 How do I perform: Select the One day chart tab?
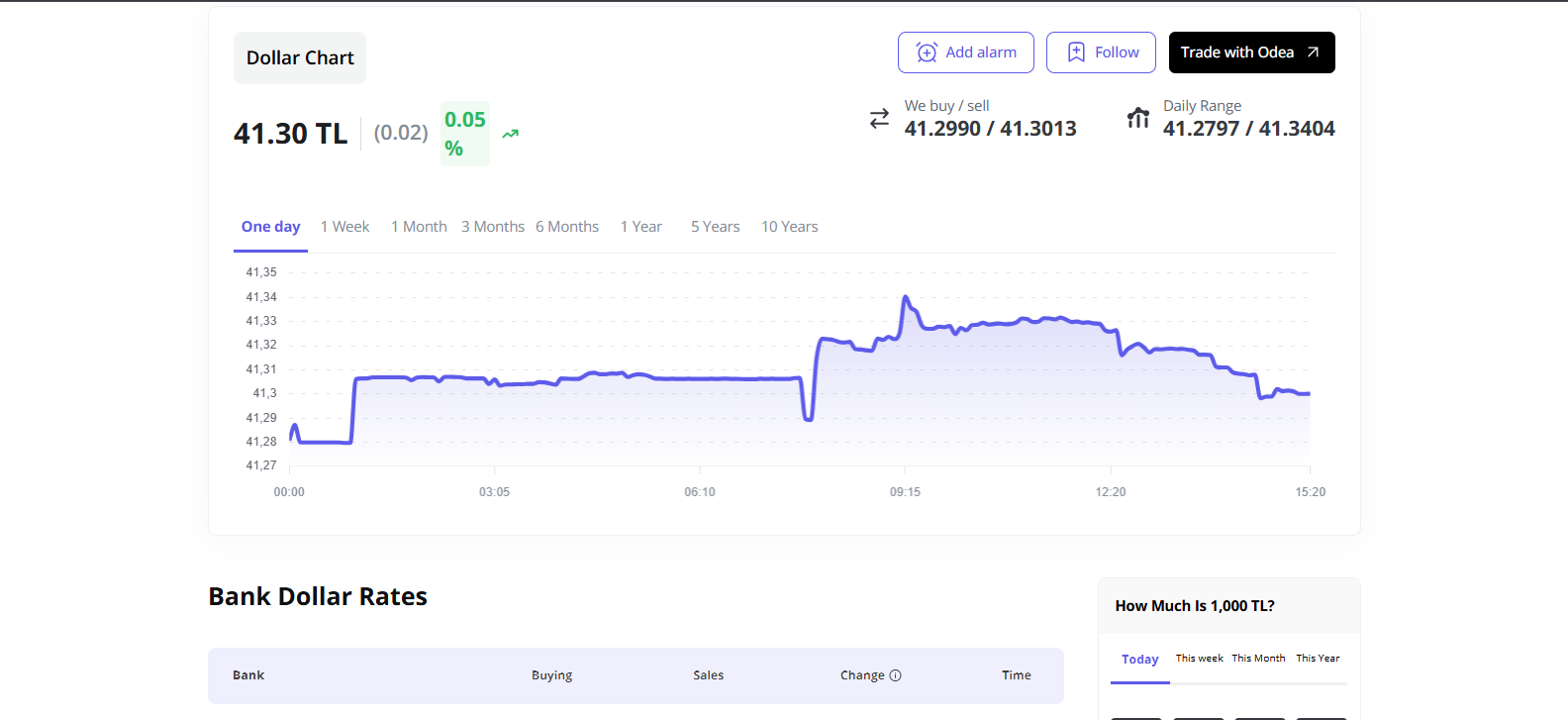pos(270,227)
